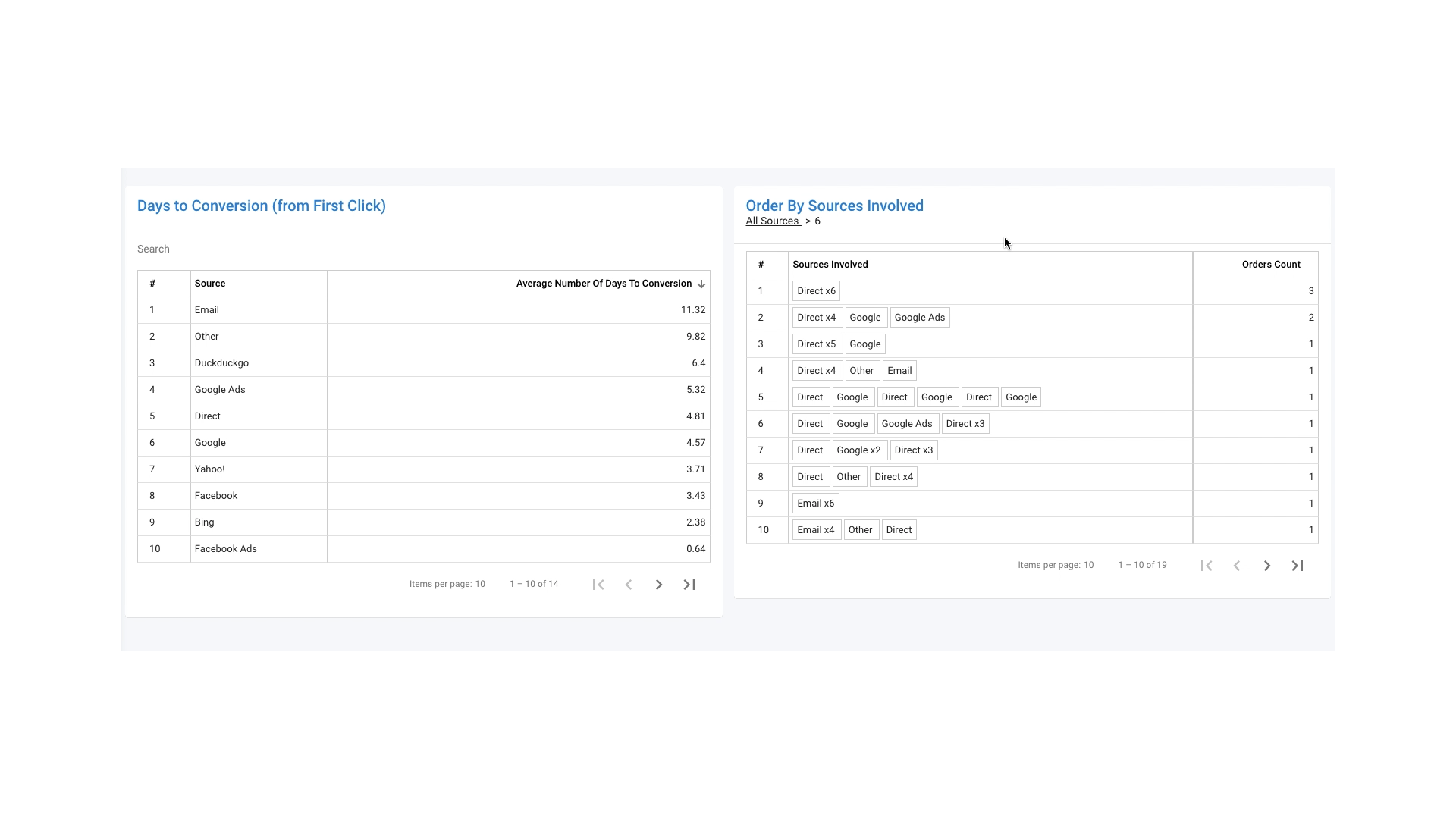The image size is (1456, 819).
Task: Click the sort arrow on Average Days column
Action: [x=701, y=284]
